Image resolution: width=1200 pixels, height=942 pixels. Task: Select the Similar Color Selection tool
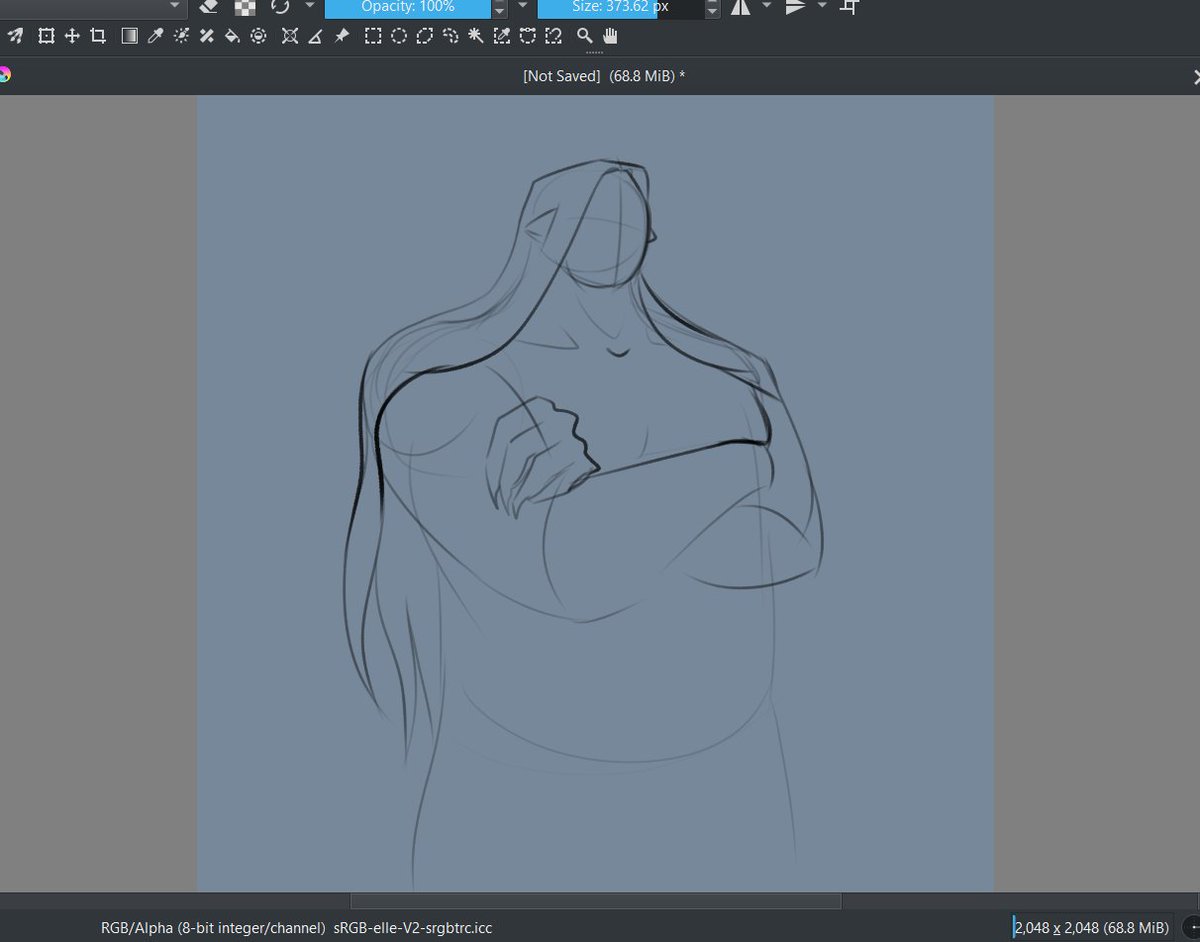pos(501,36)
